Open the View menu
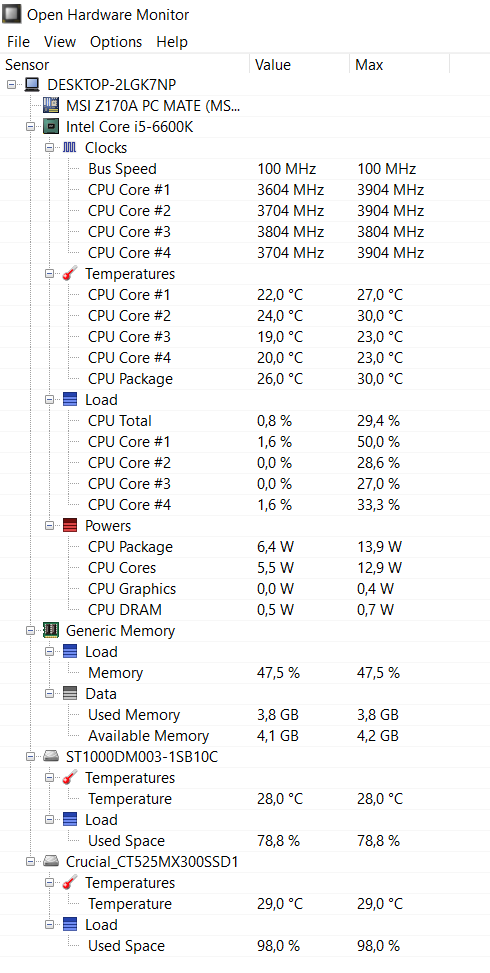This screenshot has height=973, width=490. 60,42
